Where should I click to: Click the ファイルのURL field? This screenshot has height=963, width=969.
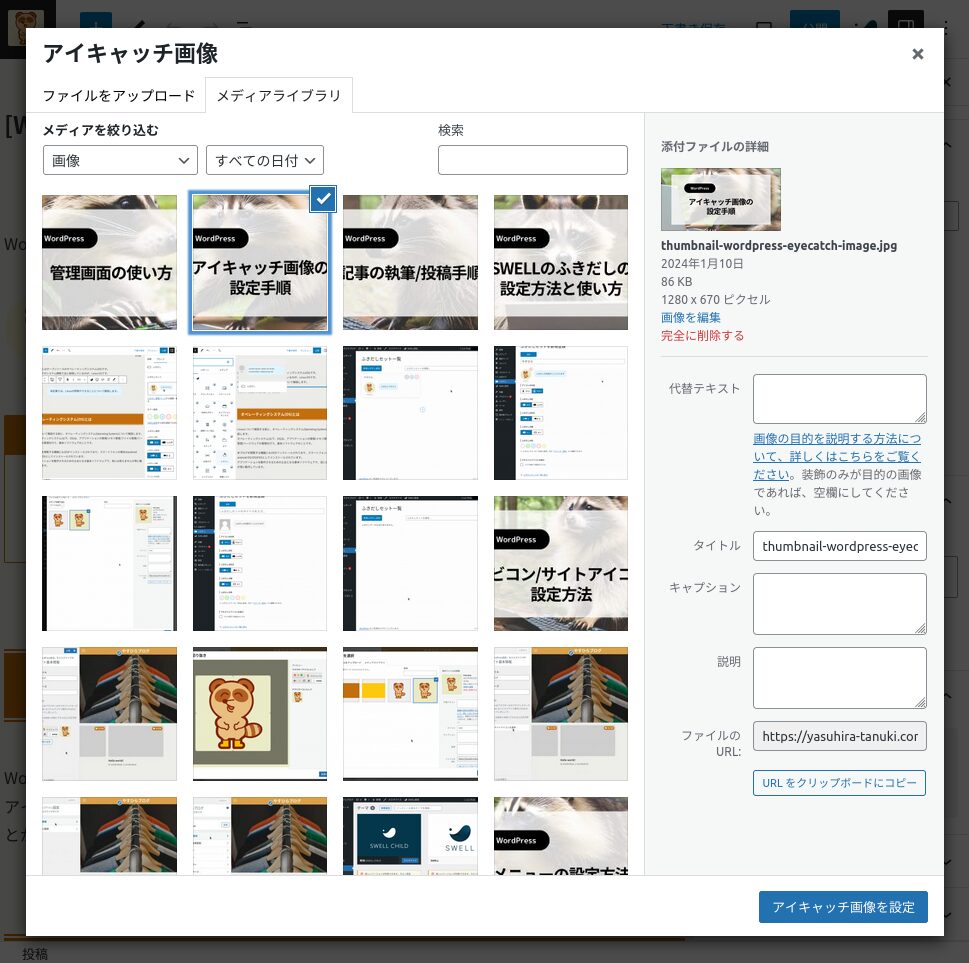(x=839, y=736)
